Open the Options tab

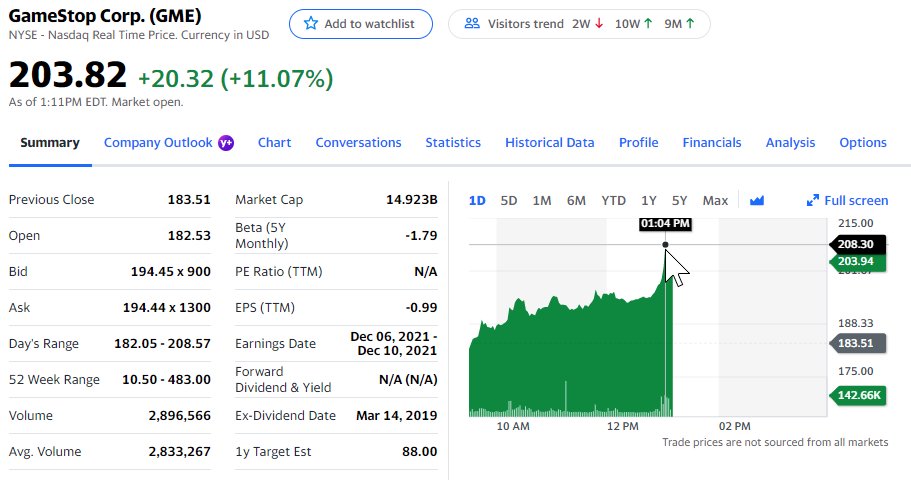[x=863, y=143]
